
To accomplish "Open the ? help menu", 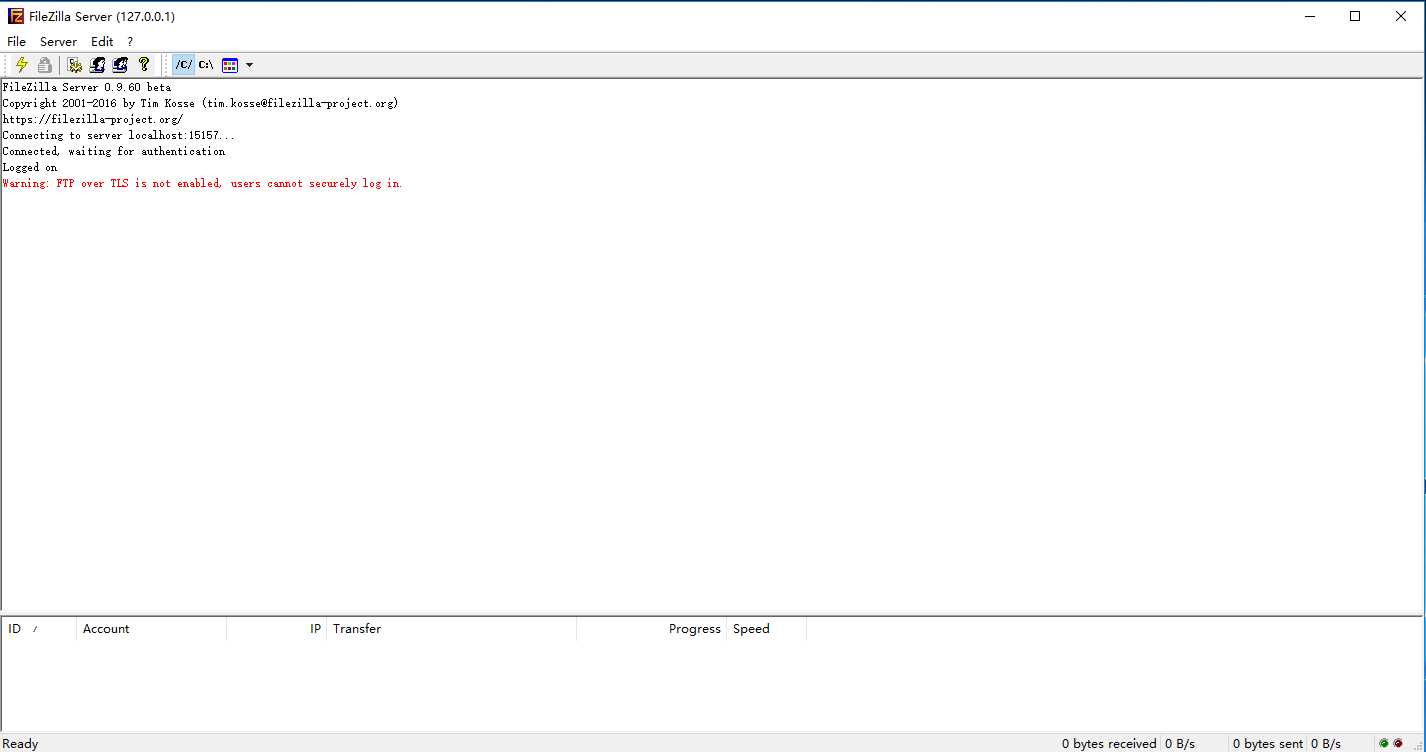I will click(130, 42).
